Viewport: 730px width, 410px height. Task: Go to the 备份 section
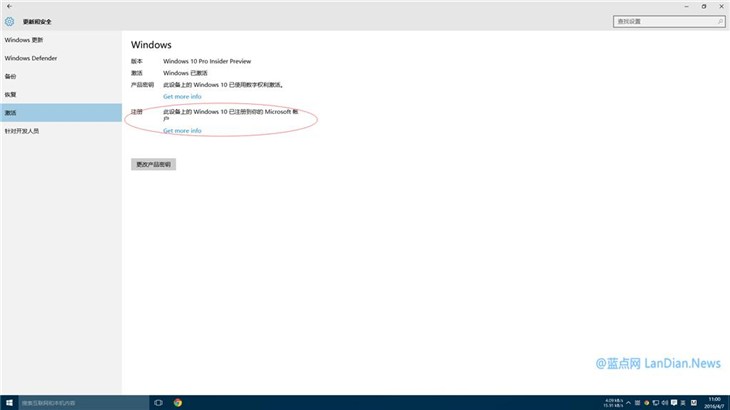(11, 76)
